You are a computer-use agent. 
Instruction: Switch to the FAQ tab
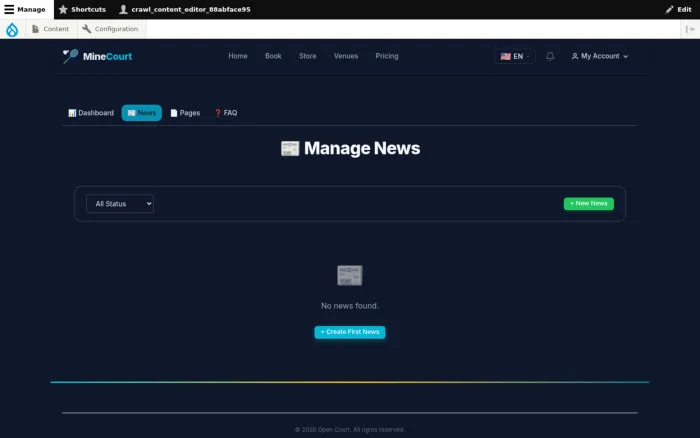(x=226, y=113)
